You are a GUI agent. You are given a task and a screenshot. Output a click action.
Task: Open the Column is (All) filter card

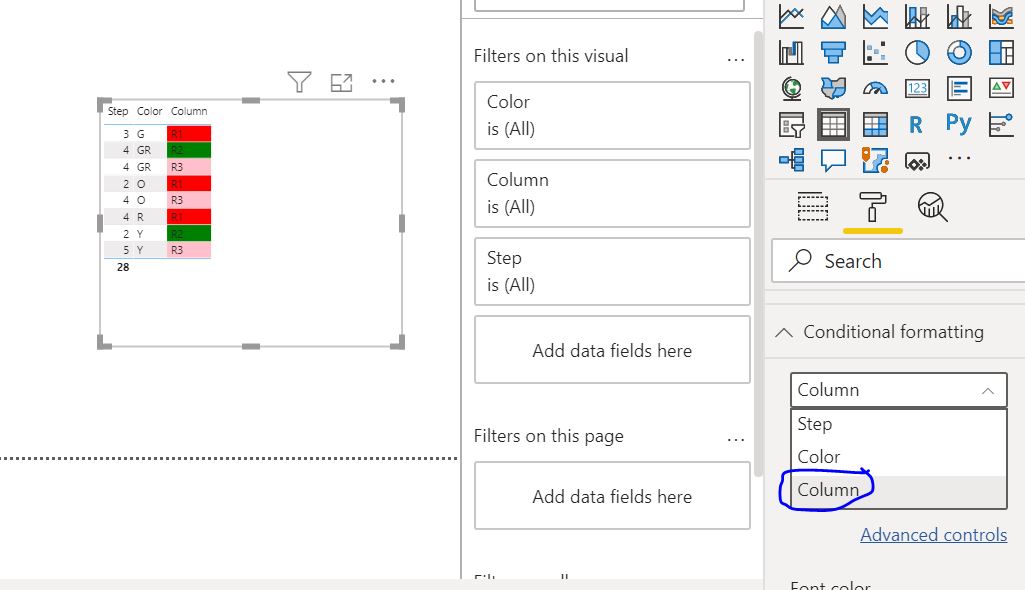click(612, 193)
